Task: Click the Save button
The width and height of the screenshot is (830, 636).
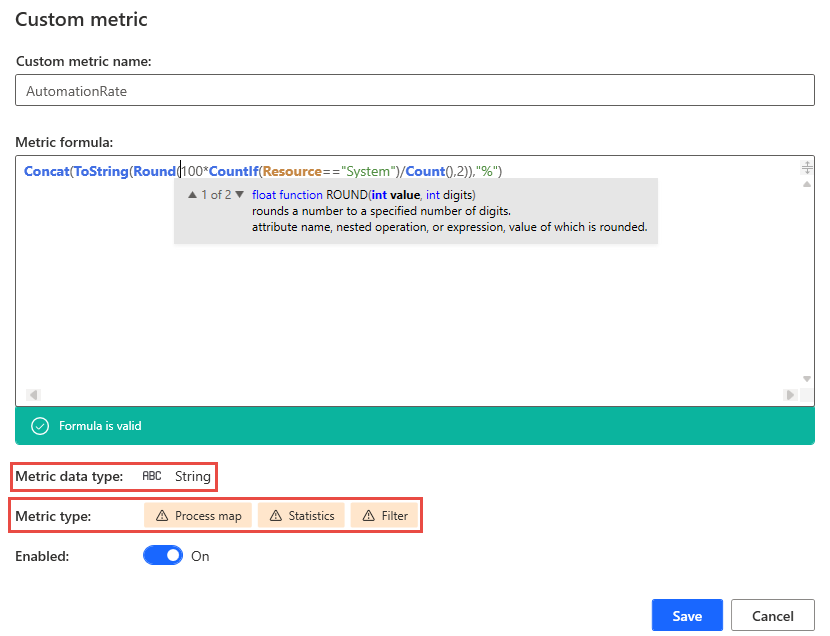Action: click(687, 615)
